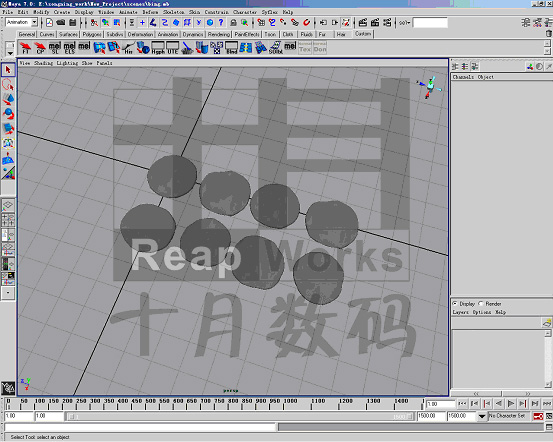553x442 pixels.
Task: Open the Skeleton menu
Action: pyautogui.click(x=174, y=12)
